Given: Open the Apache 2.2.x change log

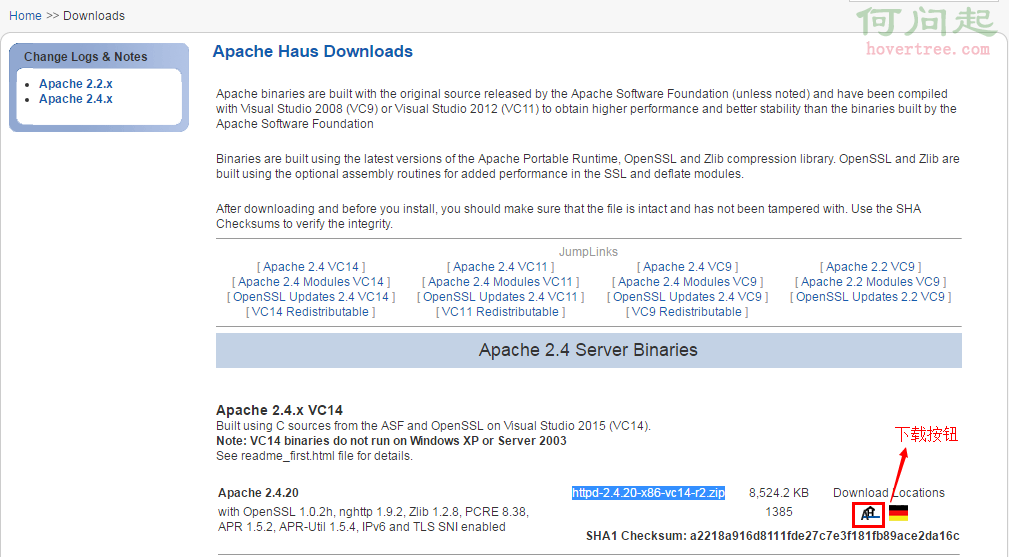Looking at the screenshot, I should pyautogui.click(x=75, y=84).
